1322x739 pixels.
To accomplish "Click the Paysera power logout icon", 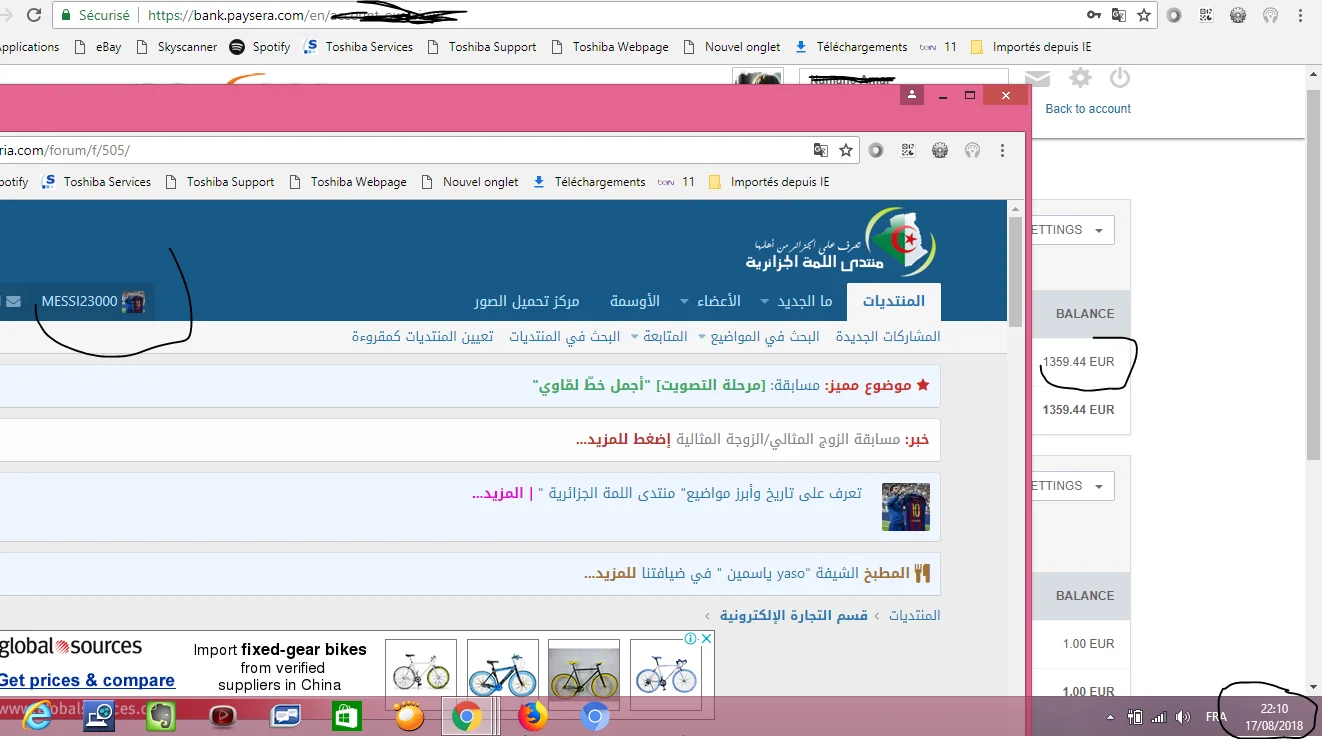I will (x=1119, y=78).
